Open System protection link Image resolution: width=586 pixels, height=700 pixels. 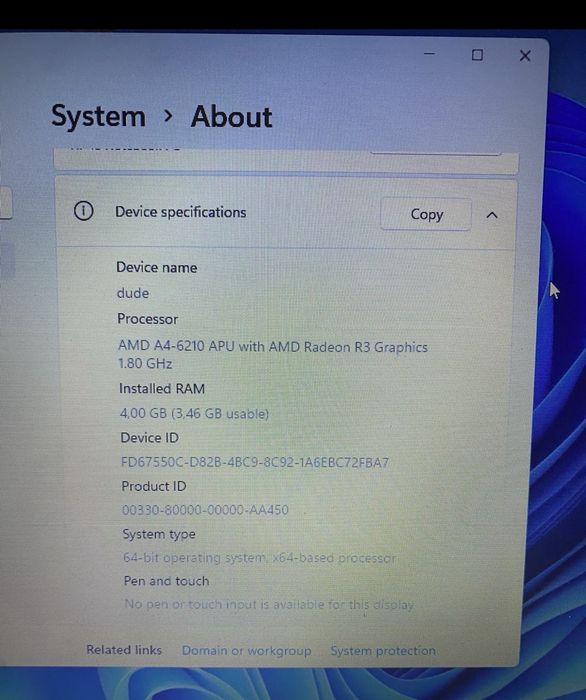click(x=383, y=650)
